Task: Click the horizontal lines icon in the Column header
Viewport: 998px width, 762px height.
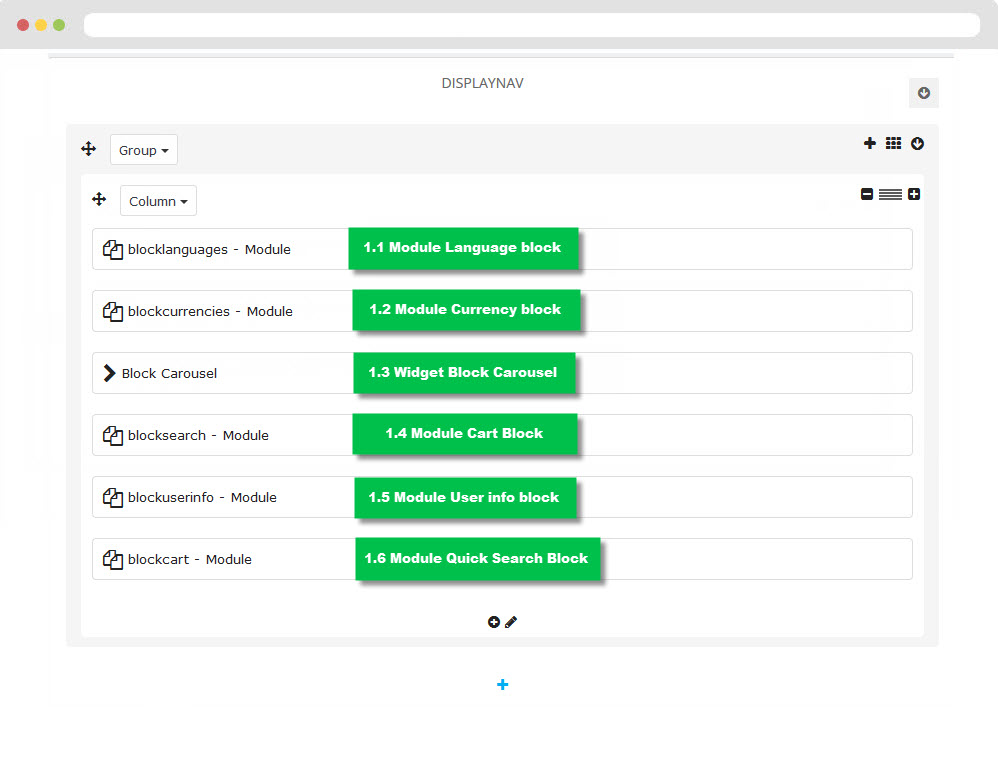Action: click(890, 194)
